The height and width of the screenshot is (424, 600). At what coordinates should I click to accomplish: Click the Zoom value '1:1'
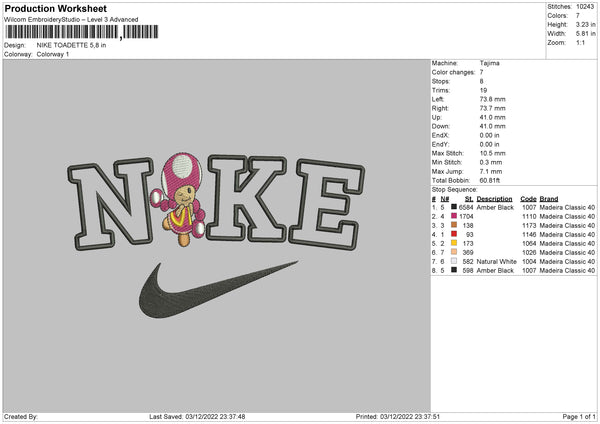[x=580, y=42]
